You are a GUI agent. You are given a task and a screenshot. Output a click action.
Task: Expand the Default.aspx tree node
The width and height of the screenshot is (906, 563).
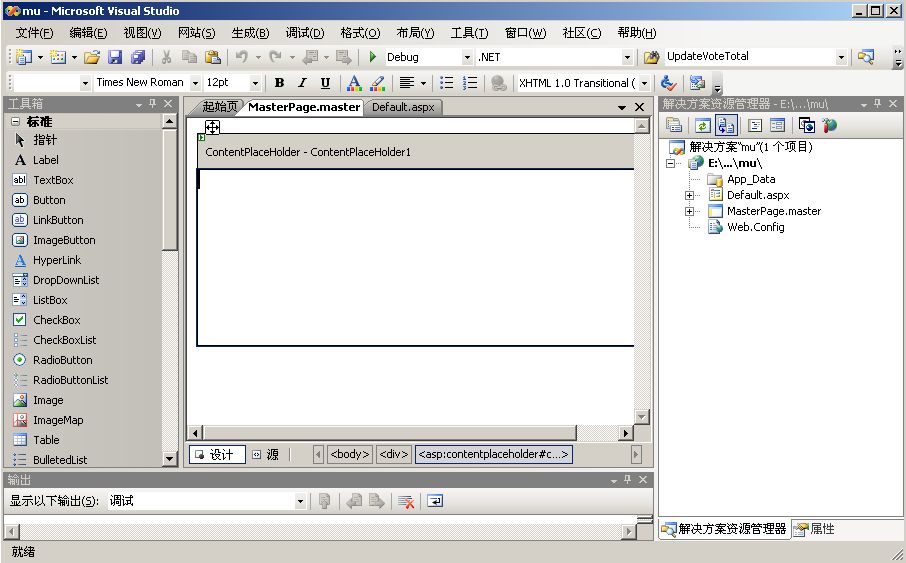(689, 195)
